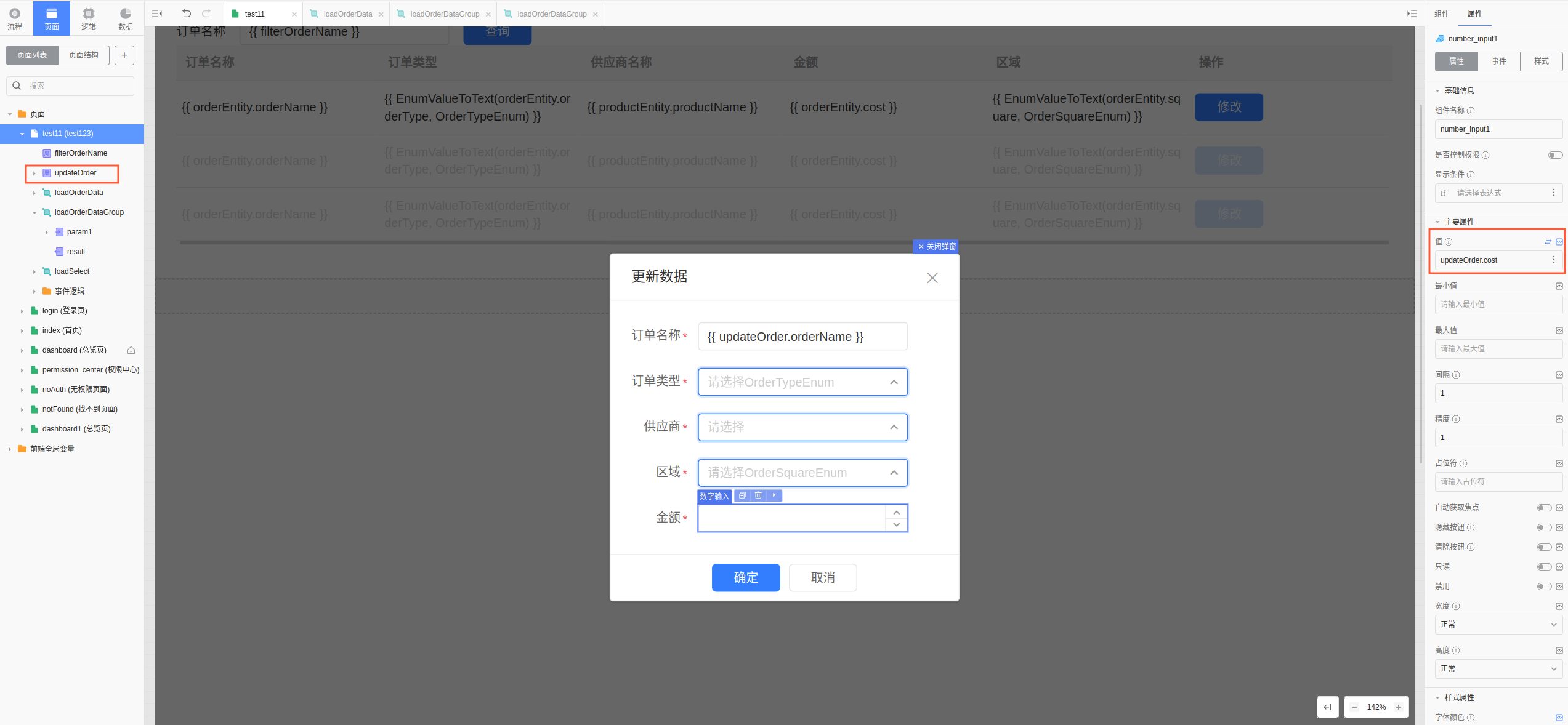Viewport: 1568px width, 725px height.
Task: Toggle the 禁用 switch
Action: (1544, 587)
